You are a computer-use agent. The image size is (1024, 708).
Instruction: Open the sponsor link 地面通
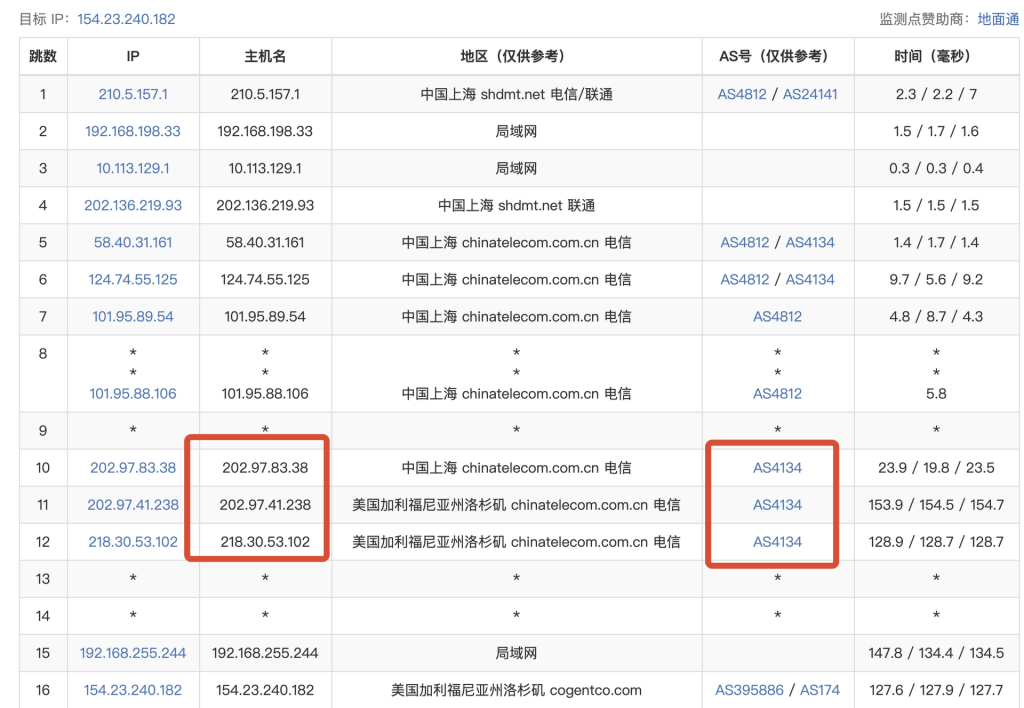click(998, 19)
